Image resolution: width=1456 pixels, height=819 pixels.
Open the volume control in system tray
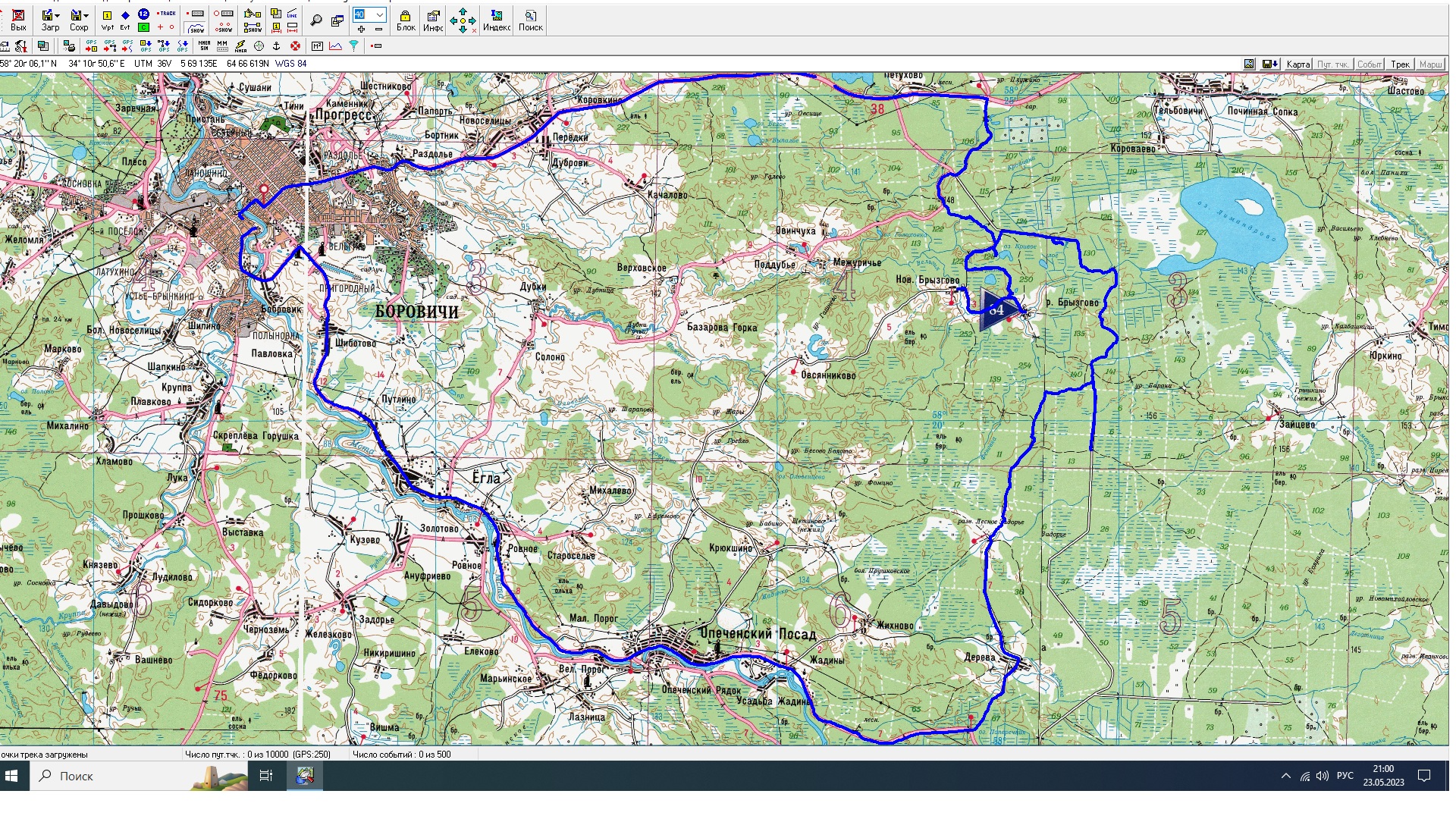[1323, 776]
